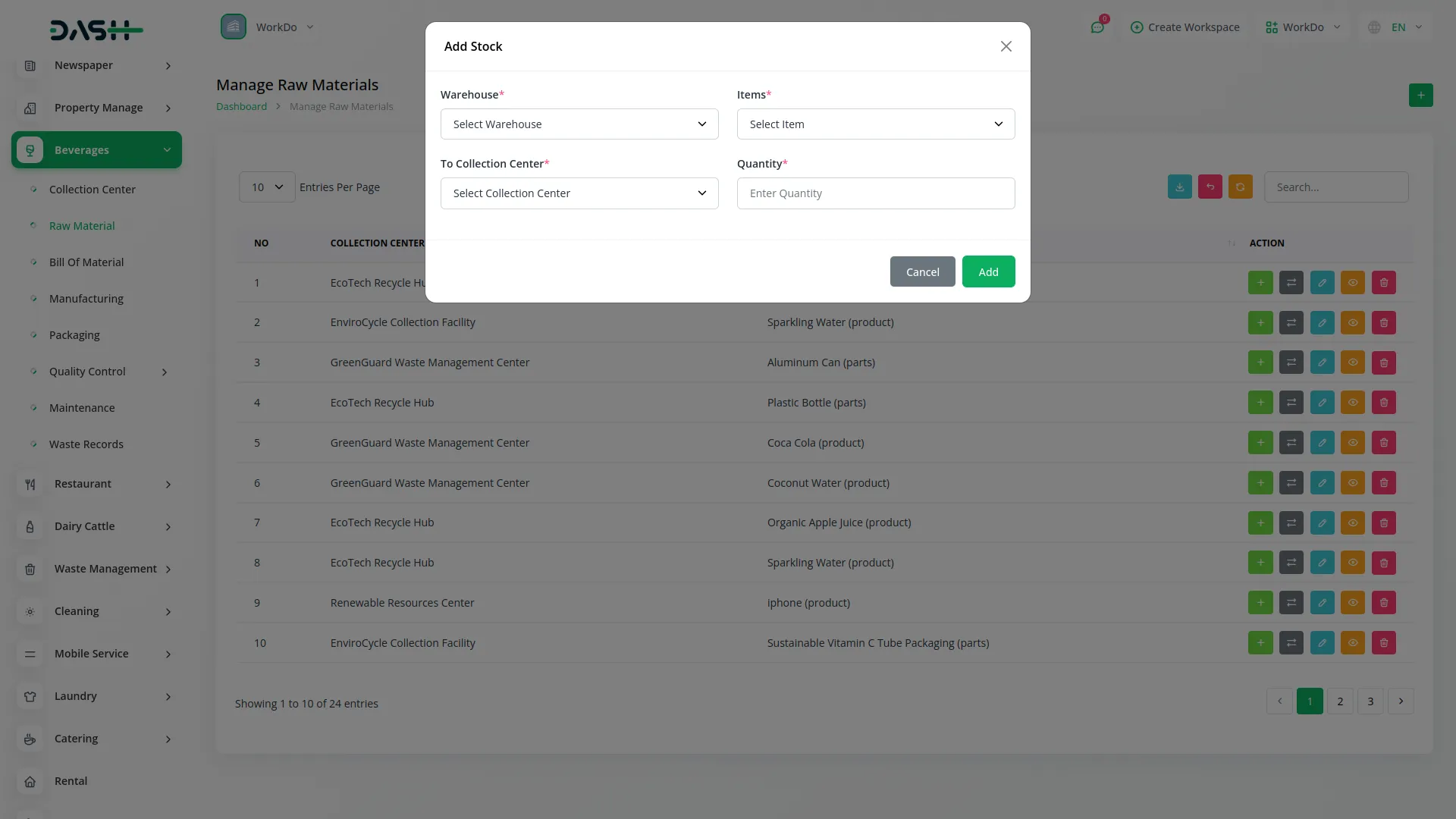The width and height of the screenshot is (1456, 819).
Task: Click the edit pencil icon for row 3
Action: 1322,362
